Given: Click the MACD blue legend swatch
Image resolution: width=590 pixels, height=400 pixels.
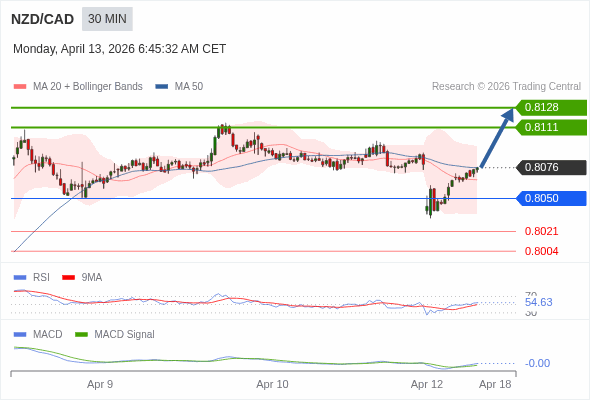Looking at the screenshot, I should [20, 335].
